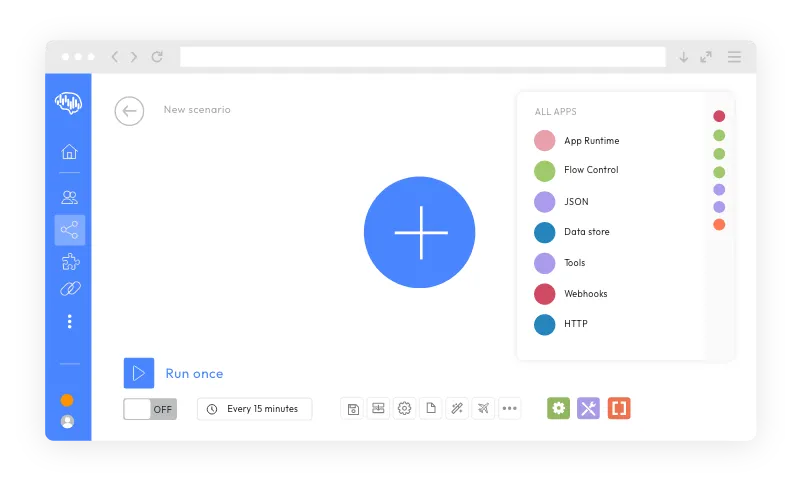Open the Notes page icon

pos(431,408)
